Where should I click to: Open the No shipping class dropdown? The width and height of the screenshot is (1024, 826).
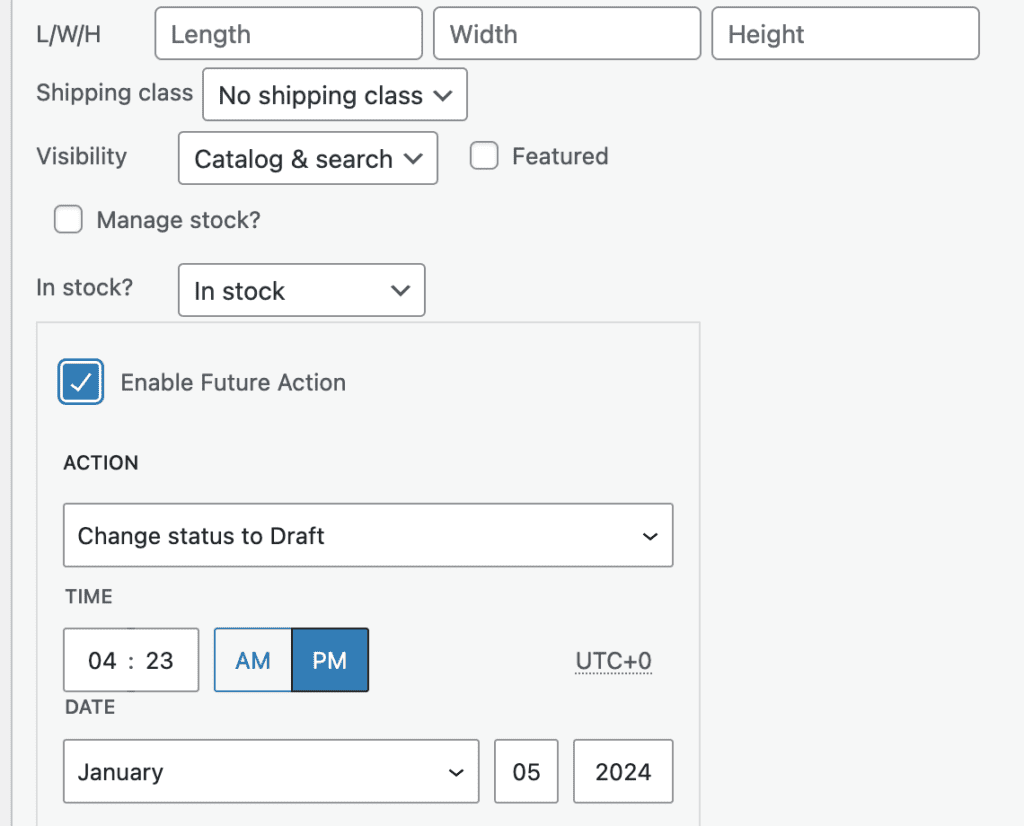click(334, 95)
